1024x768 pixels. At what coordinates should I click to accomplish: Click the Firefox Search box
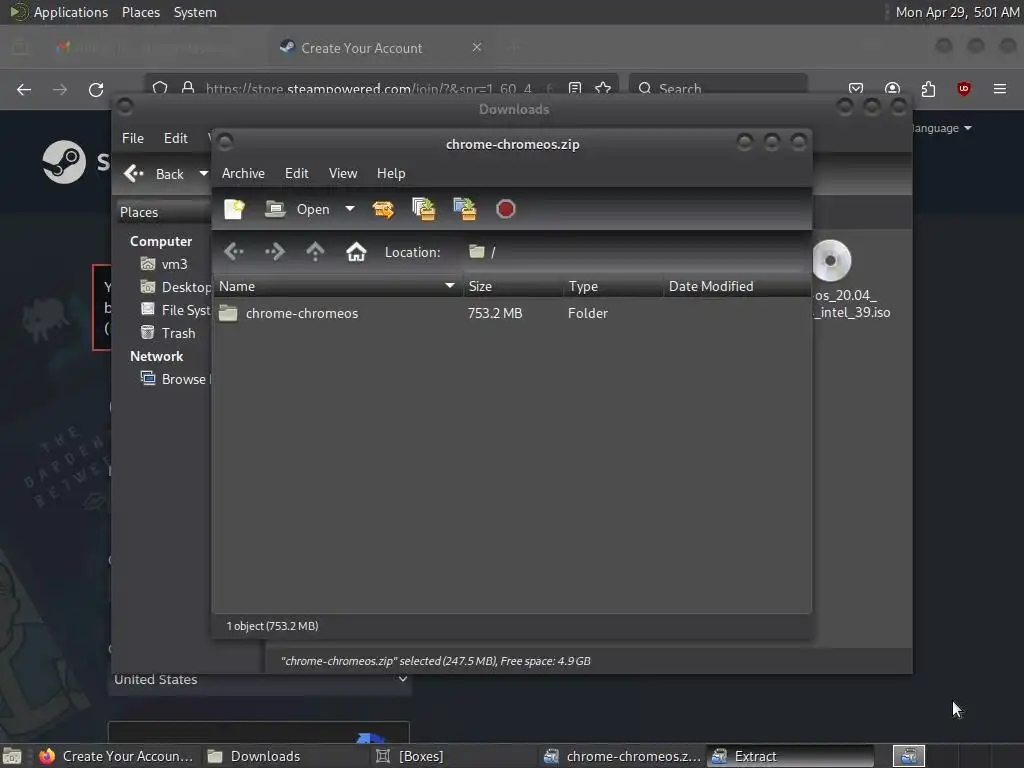coord(718,88)
